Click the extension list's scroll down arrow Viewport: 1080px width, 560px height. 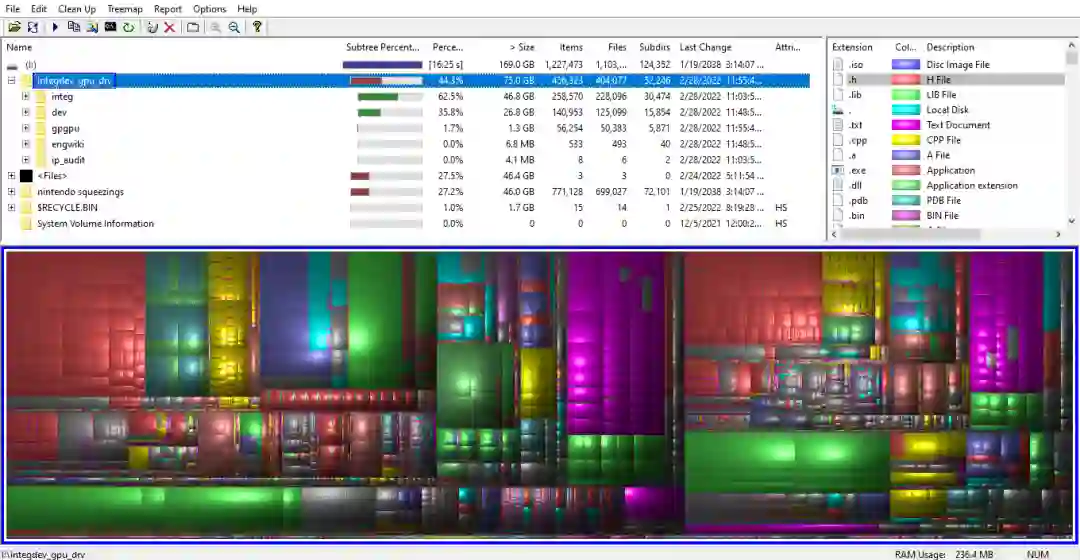click(1071, 221)
